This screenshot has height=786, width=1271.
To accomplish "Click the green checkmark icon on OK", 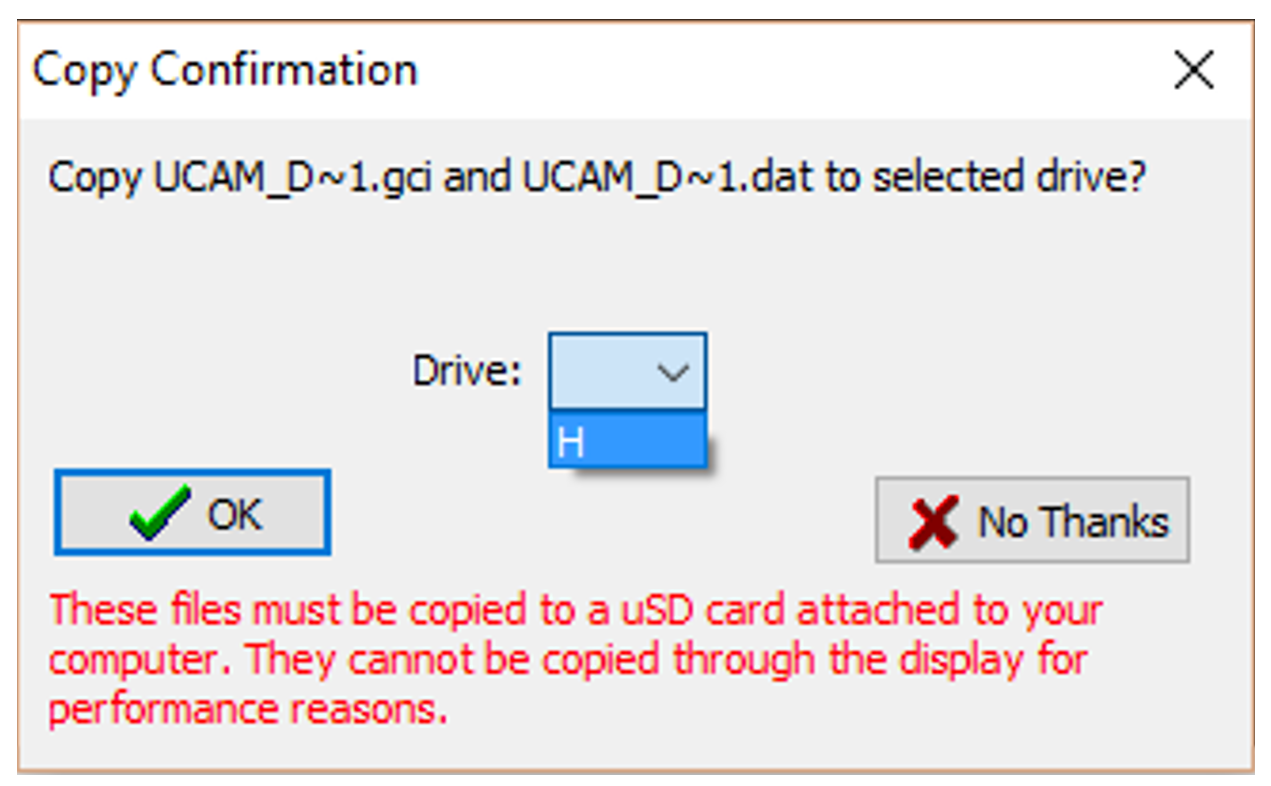I will click(x=159, y=514).
